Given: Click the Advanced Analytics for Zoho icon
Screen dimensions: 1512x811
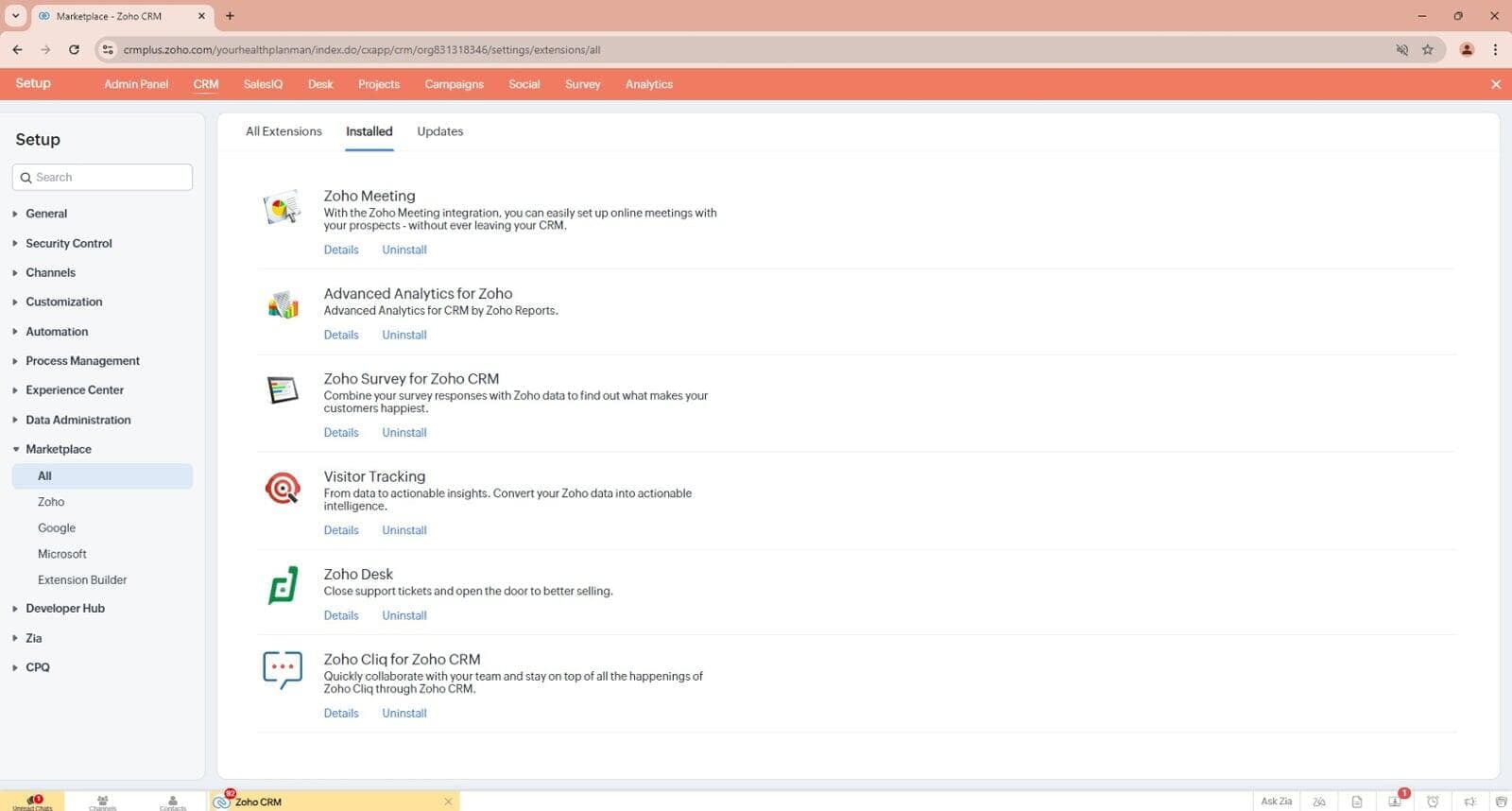Looking at the screenshot, I should [x=283, y=304].
